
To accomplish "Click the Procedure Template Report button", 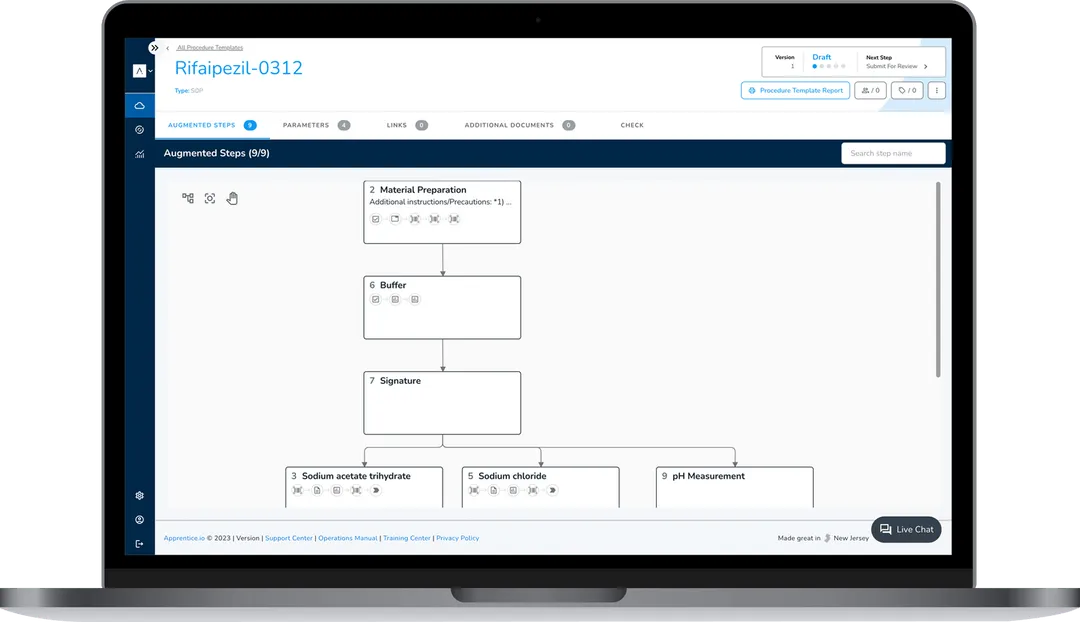I will tap(795, 90).
